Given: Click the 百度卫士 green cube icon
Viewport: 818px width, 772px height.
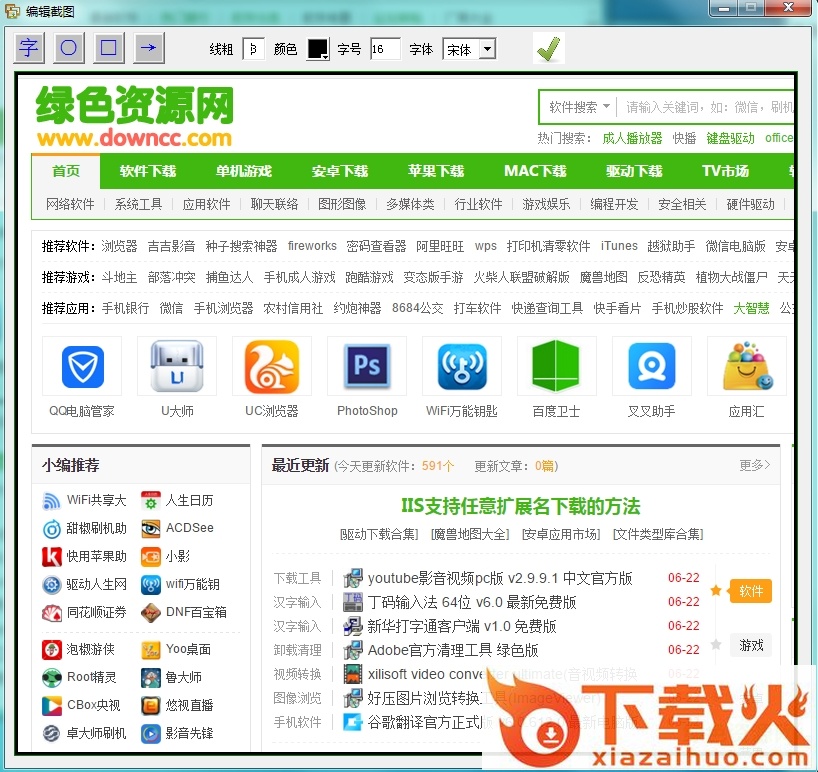Looking at the screenshot, I should (556, 366).
